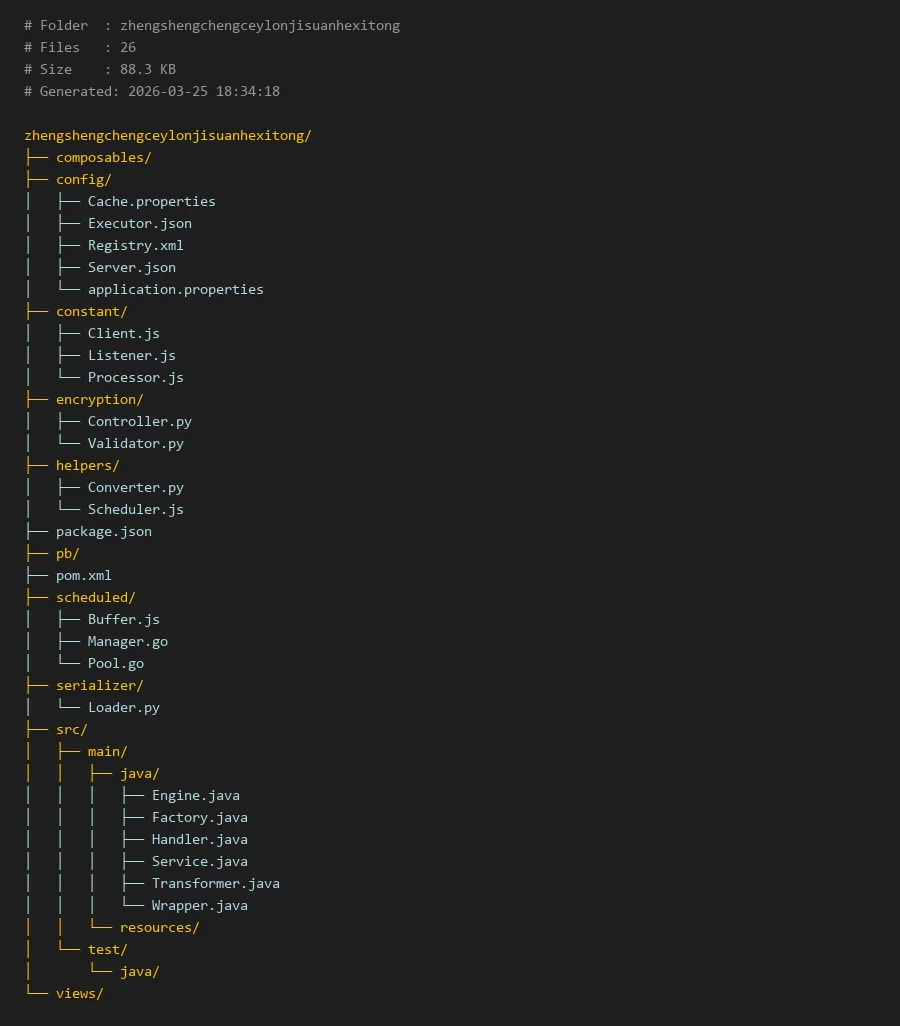
Task: Open Cache.properties file
Action: click(x=151, y=201)
